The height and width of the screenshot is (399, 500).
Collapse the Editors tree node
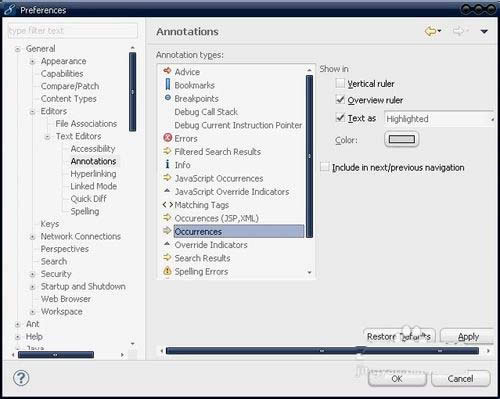pos(32,112)
